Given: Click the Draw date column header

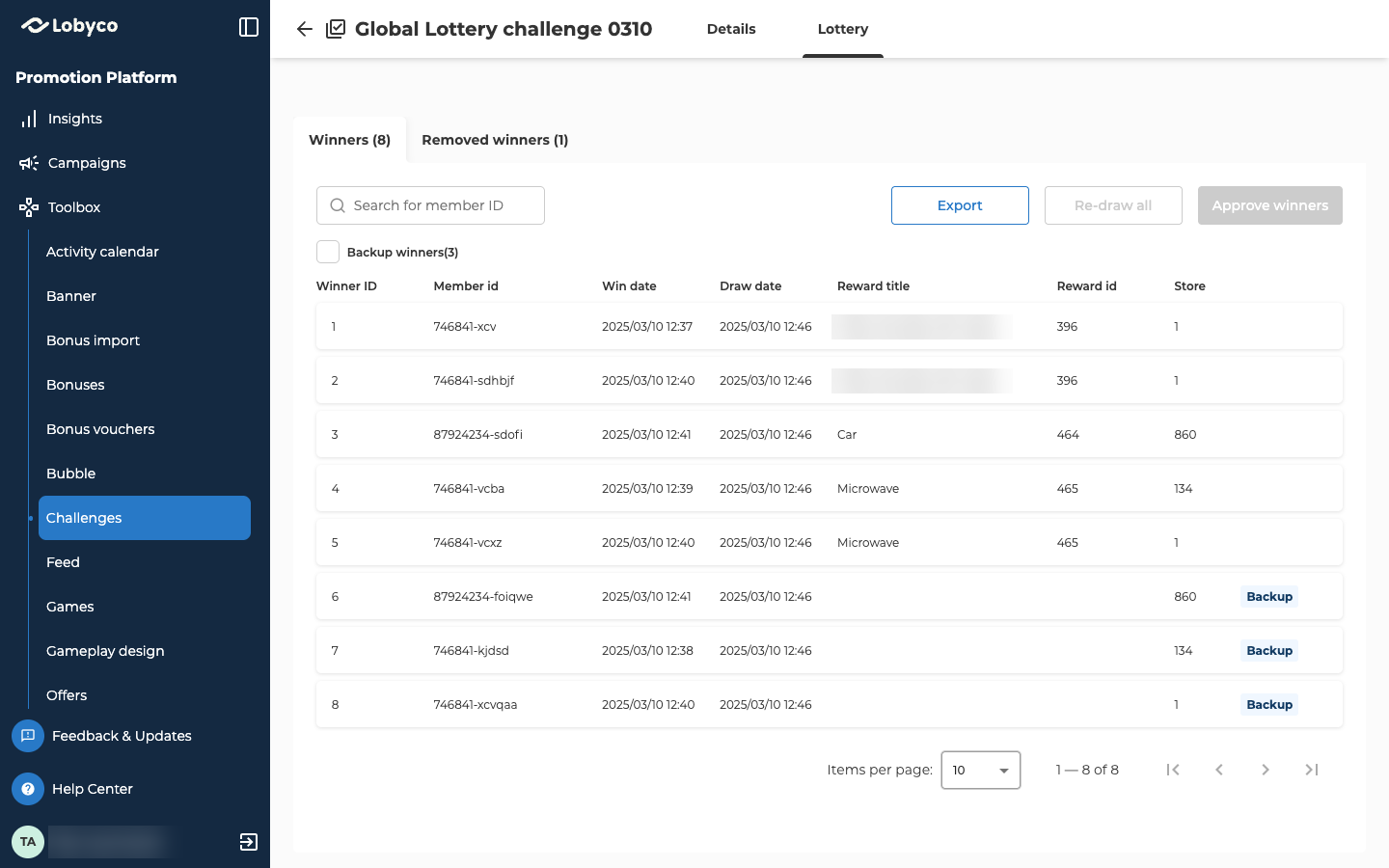Looking at the screenshot, I should 750,286.
